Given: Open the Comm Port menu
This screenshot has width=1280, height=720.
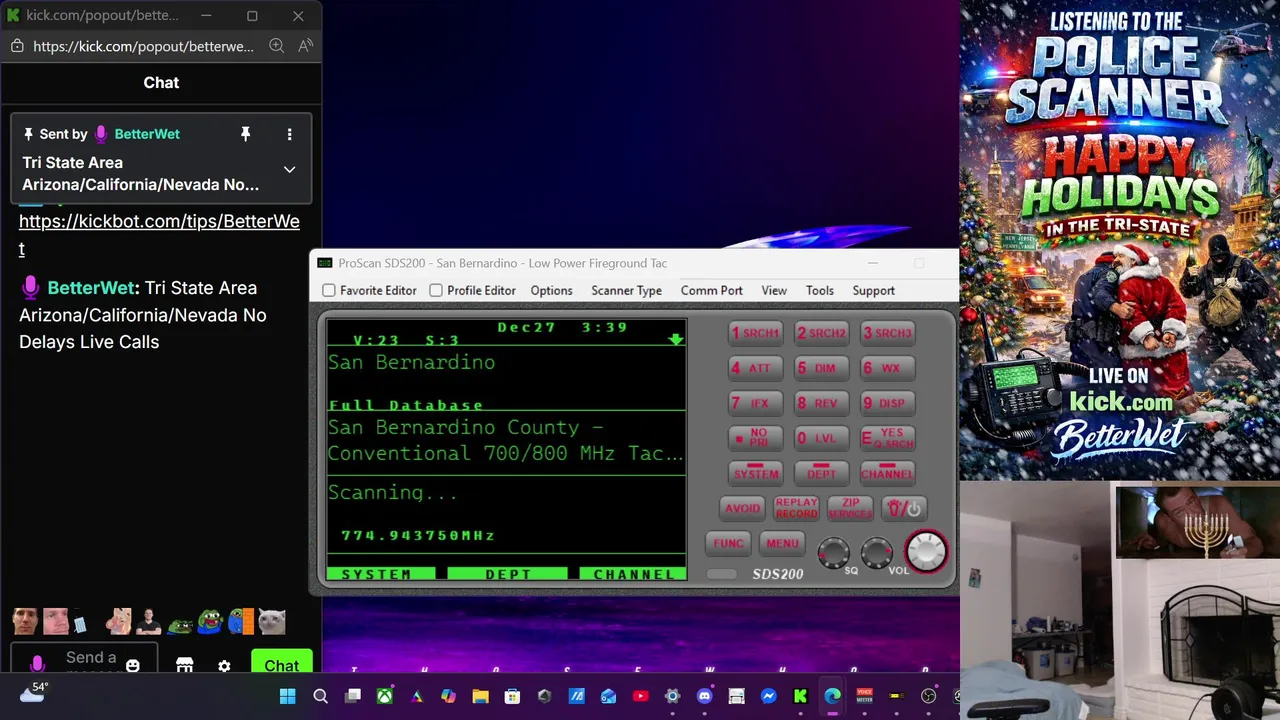Looking at the screenshot, I should [711, 290].
